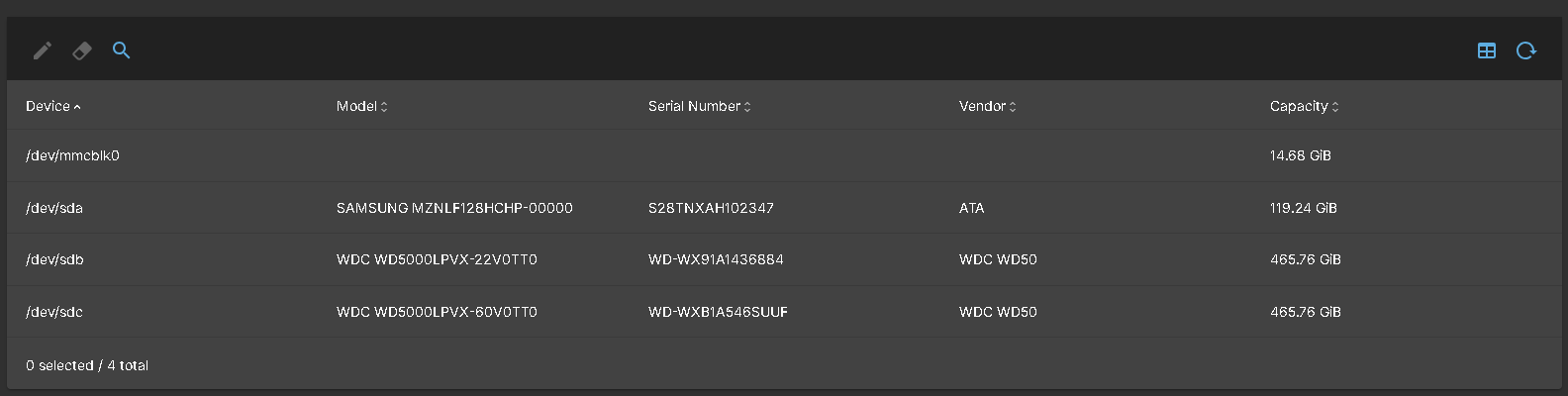Select the /dev/sdb device row
Viewport: 1568px width, 396px height.
(54, 259)
